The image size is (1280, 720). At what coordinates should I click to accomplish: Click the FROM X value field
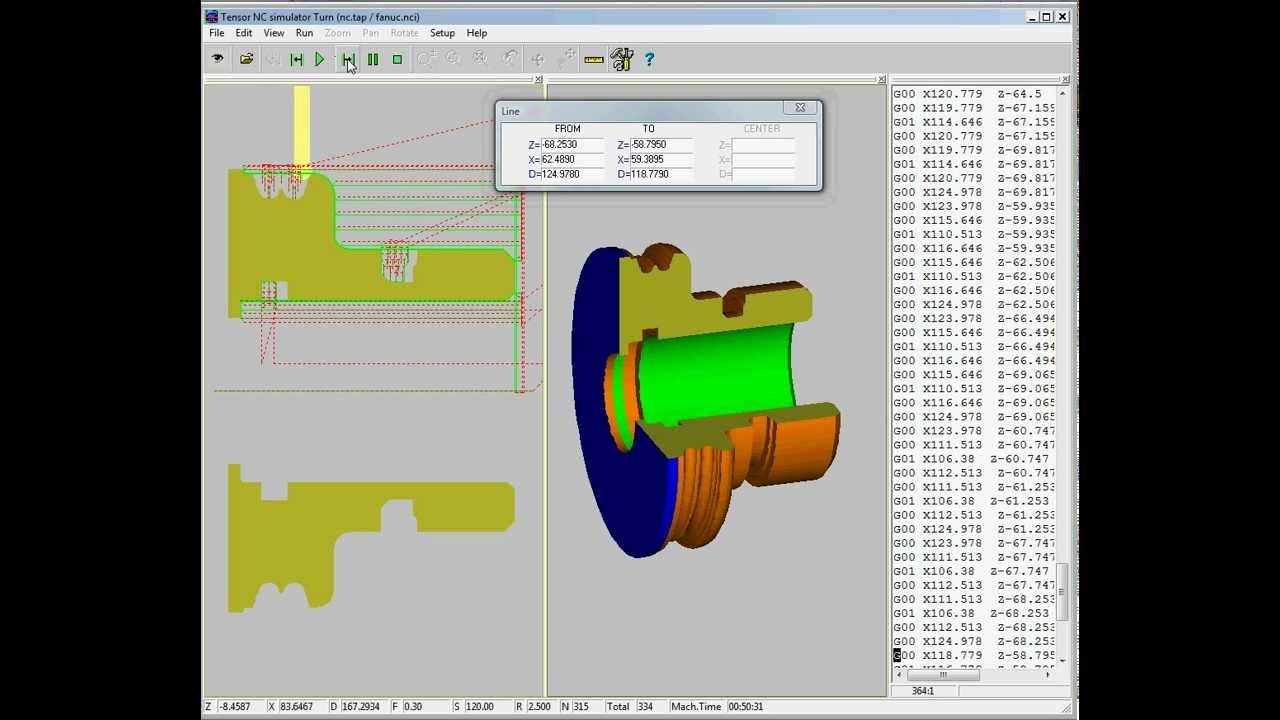(x=573, y=160)
